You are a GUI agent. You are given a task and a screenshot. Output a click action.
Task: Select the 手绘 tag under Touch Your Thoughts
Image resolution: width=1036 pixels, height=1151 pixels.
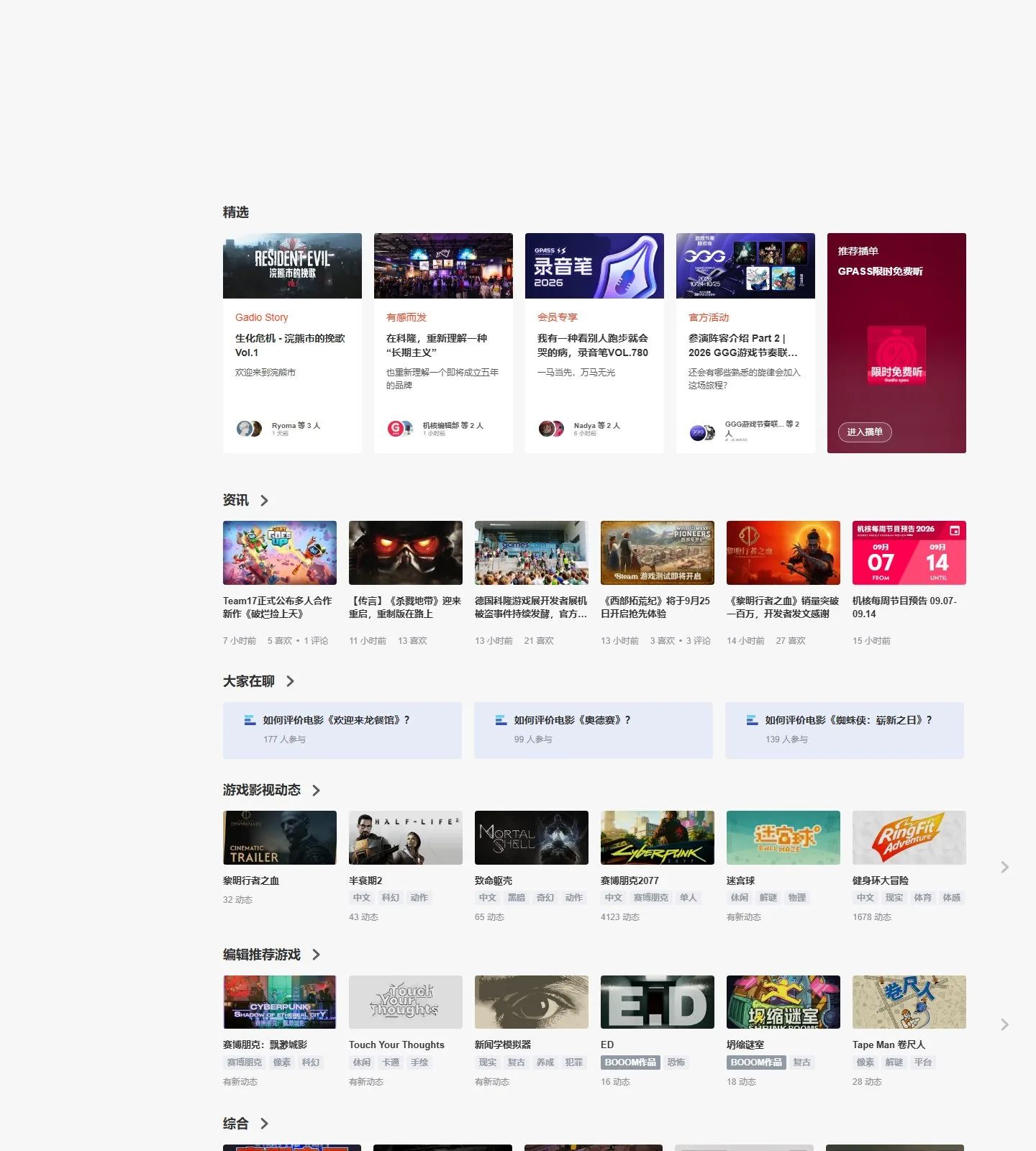(419, 1063)
